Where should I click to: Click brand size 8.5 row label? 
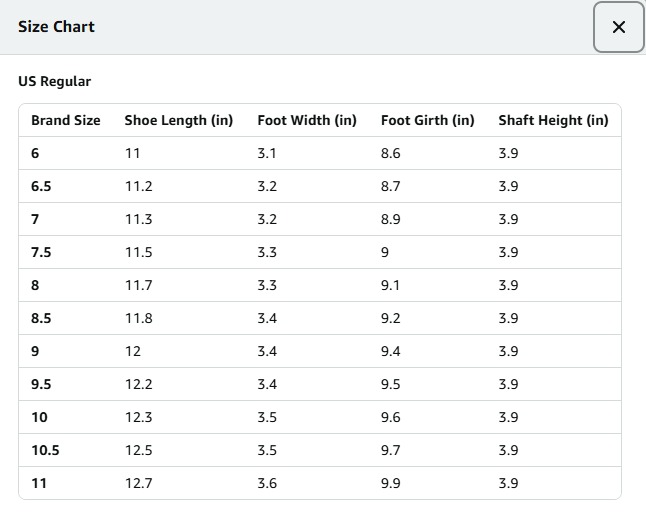tap(42, 318)
